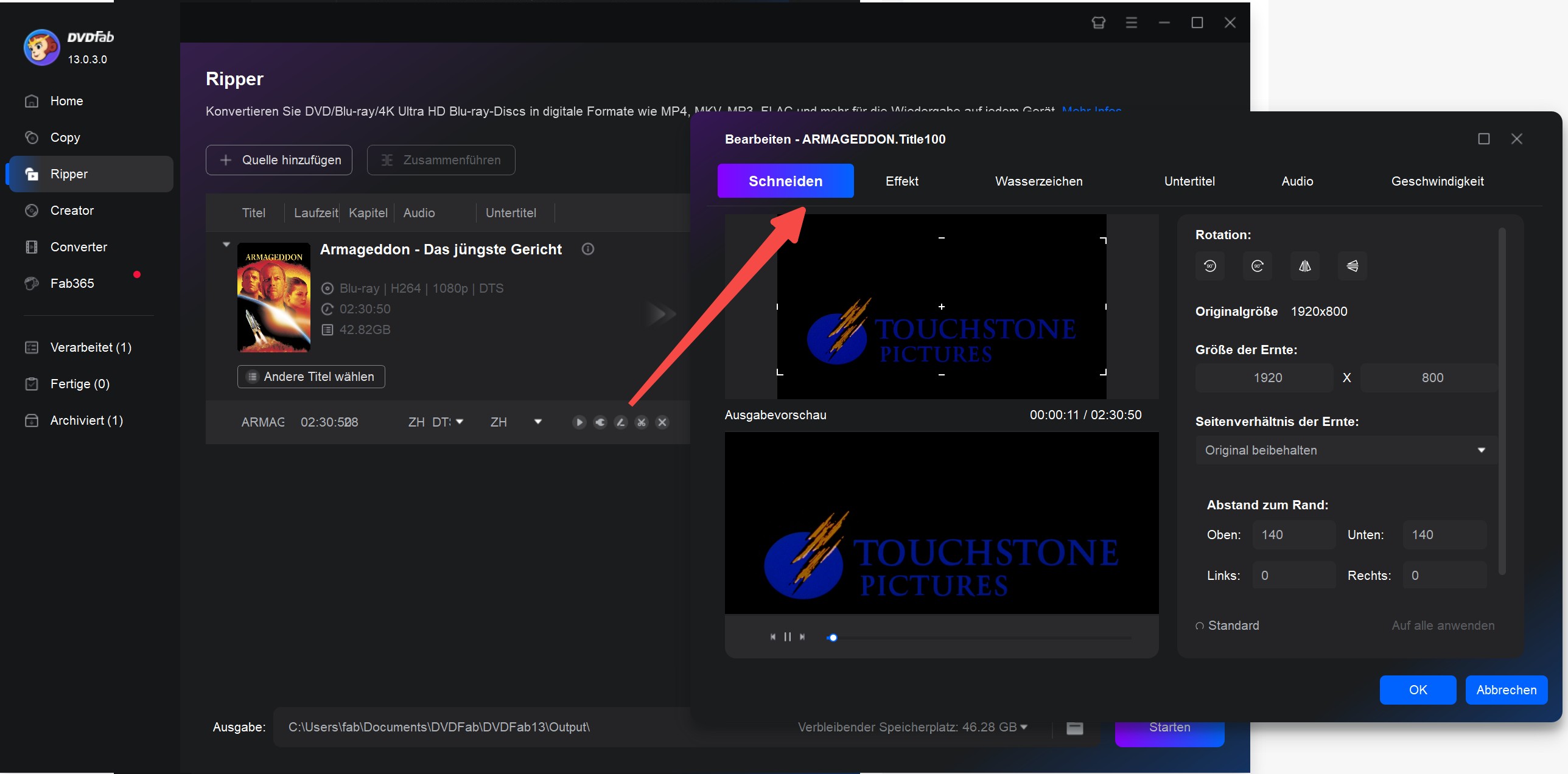The height and width of the screenshot is (774, 1568).
Task: Switch to the Wasserzeichen tab
Action: [1038, 181]
